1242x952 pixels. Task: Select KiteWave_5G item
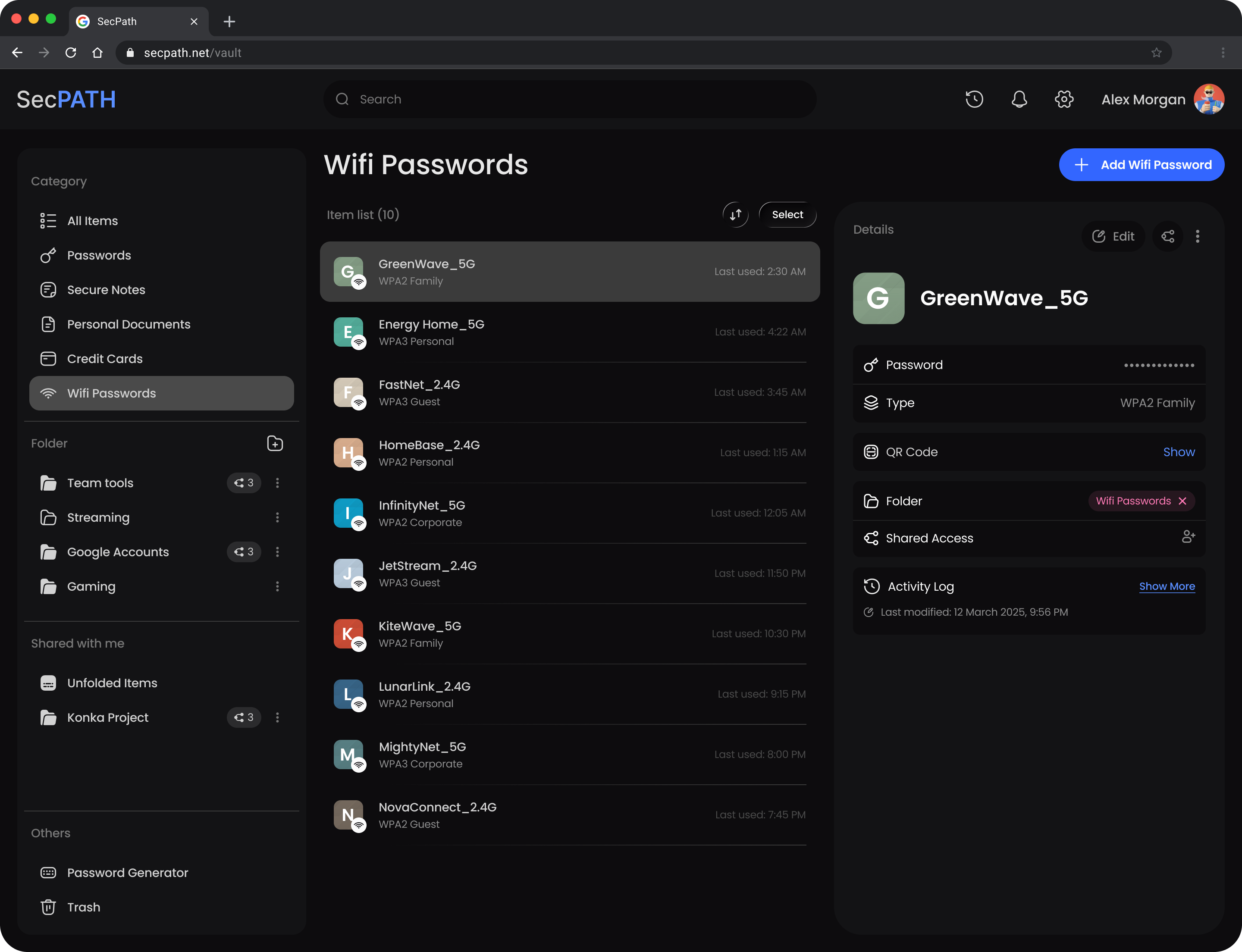[570, 634]
